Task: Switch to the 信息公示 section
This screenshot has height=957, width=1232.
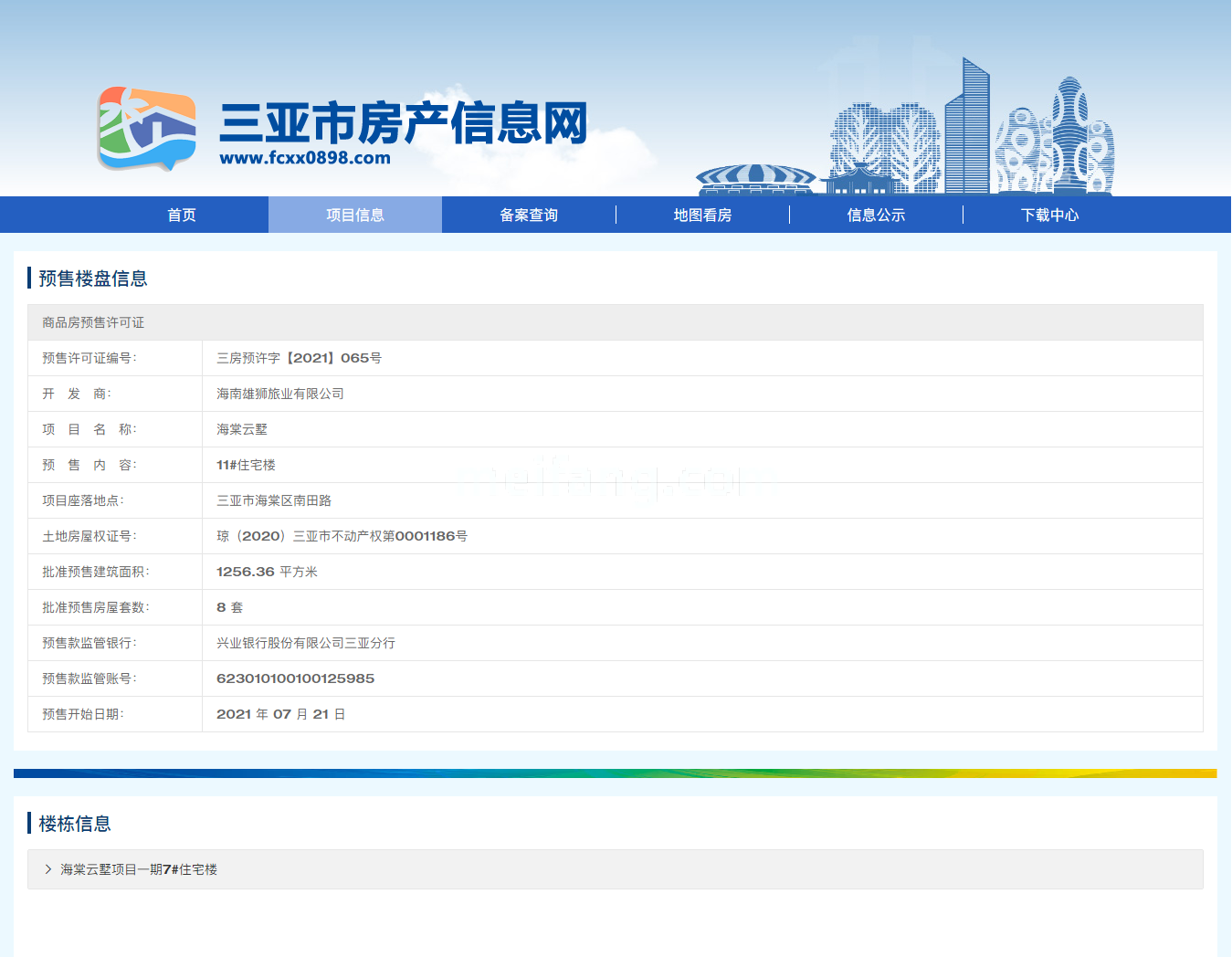Action: pyautogui.click(x=876, y=216)
